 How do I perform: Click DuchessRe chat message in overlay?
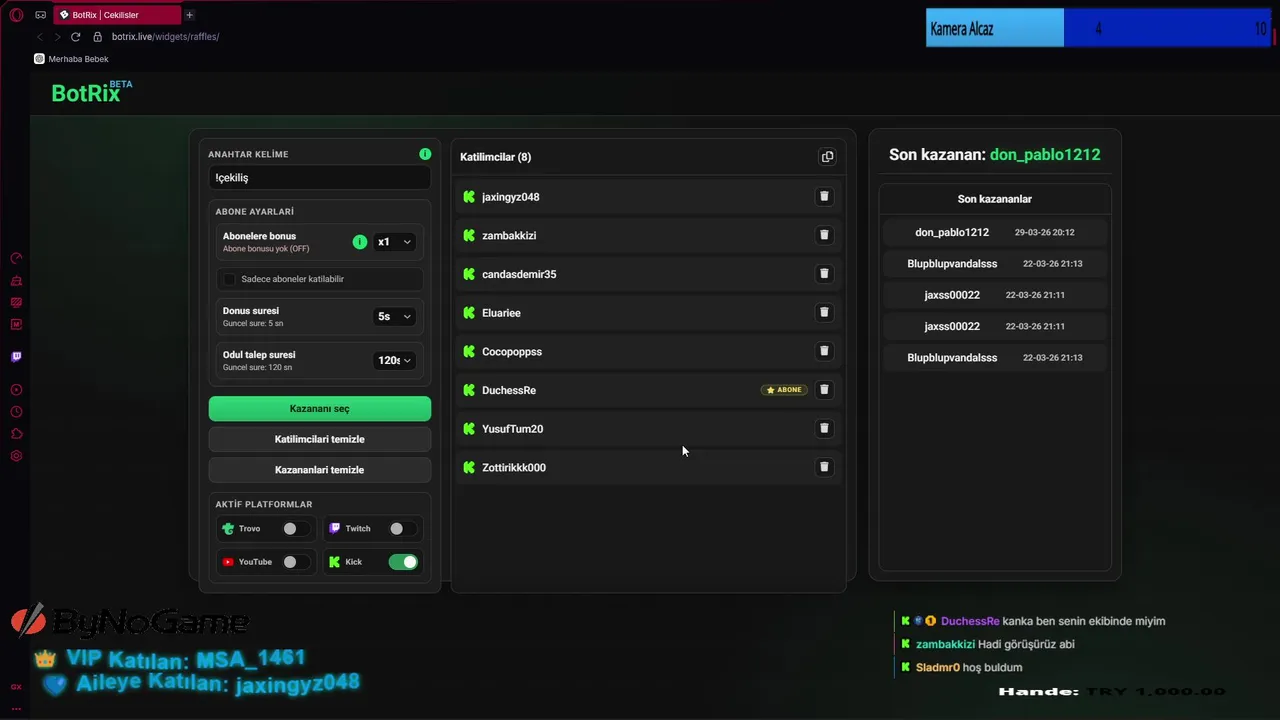pos(1033,621)
